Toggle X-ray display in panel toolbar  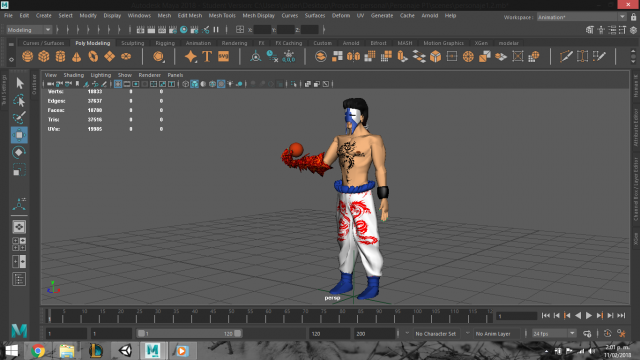click(308, 84)
